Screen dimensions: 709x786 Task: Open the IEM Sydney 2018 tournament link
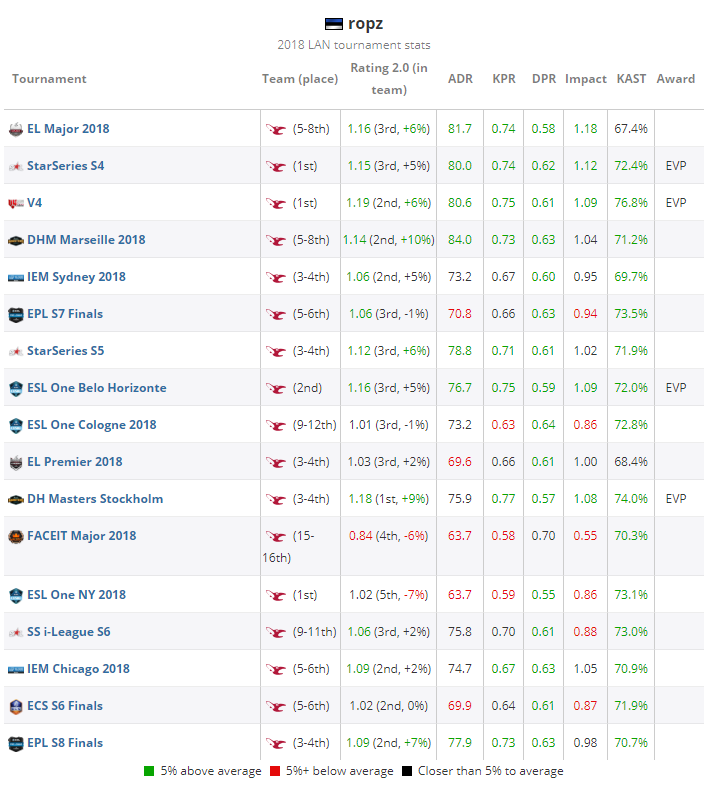[76, 277]
